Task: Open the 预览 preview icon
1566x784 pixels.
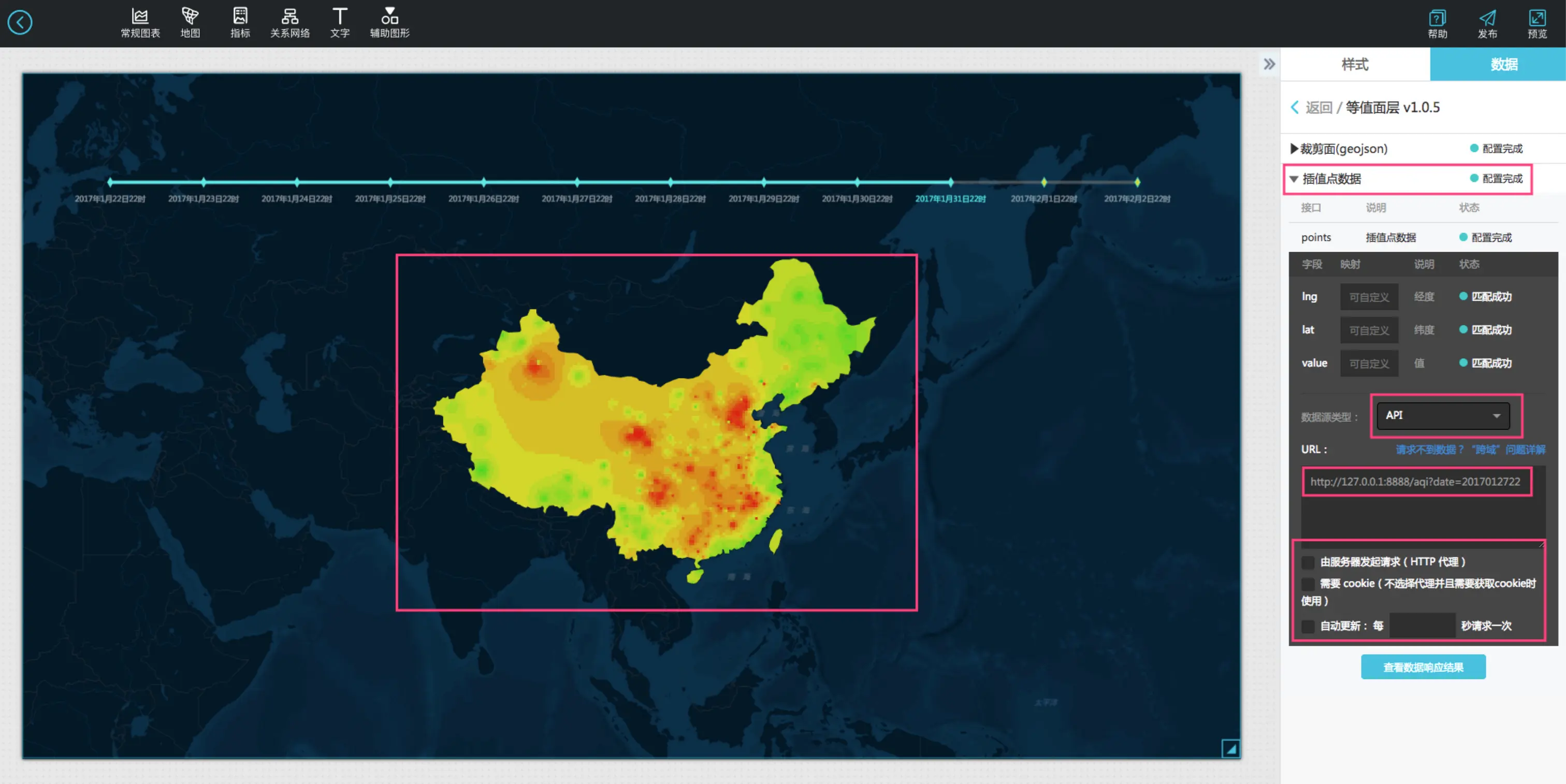Action: [x=1537, y=24]
